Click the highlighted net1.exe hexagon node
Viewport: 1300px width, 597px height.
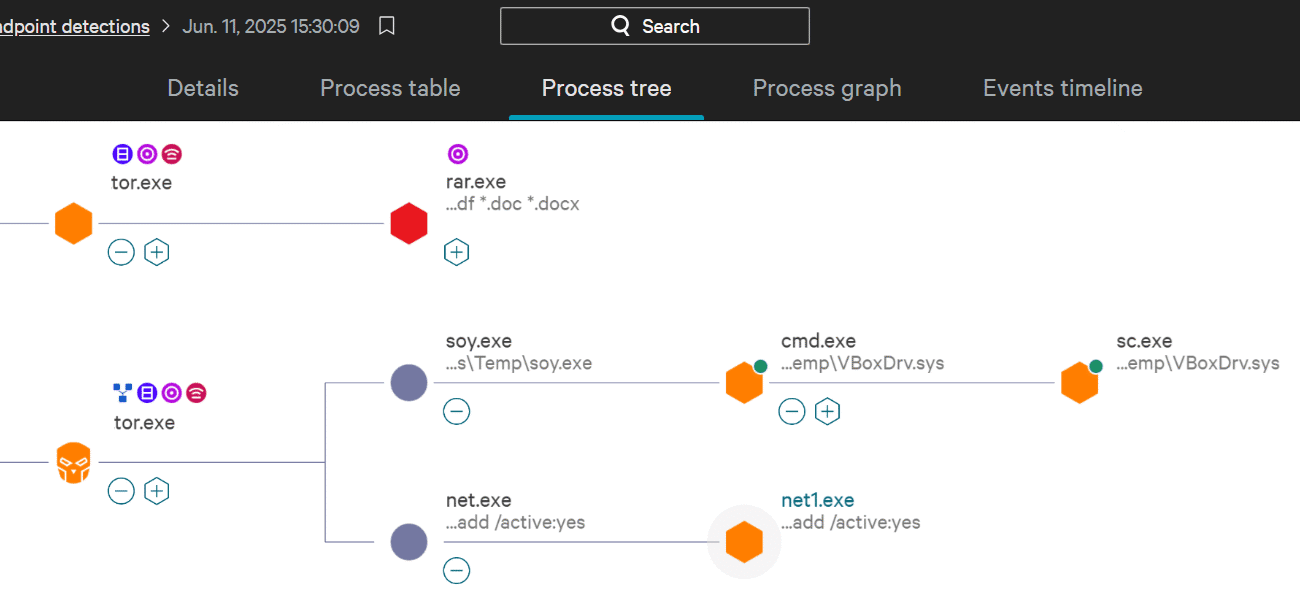click(744, 542)
